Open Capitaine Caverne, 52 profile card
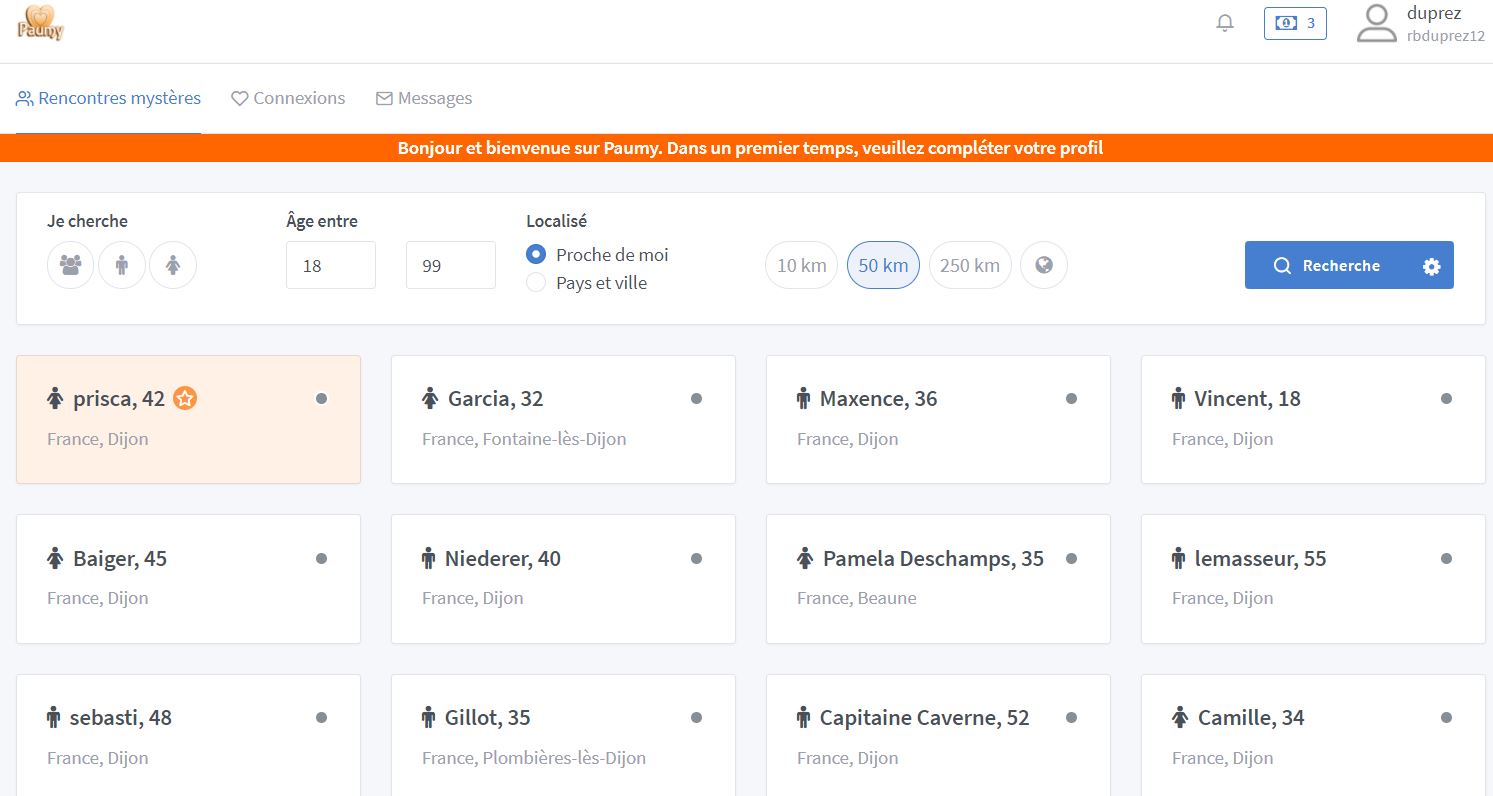The image size is (1493, 796). (x=938, y=735)
